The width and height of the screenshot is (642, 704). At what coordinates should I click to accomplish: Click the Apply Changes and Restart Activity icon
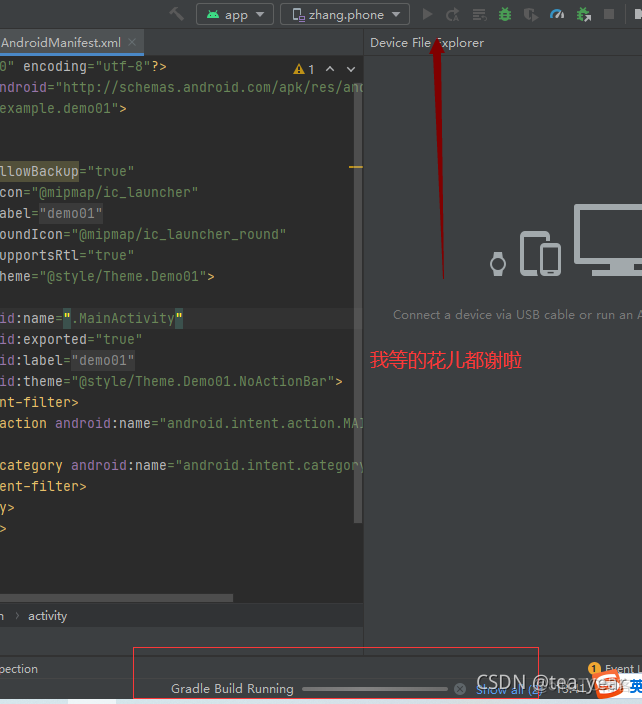[x=453, y=14]
